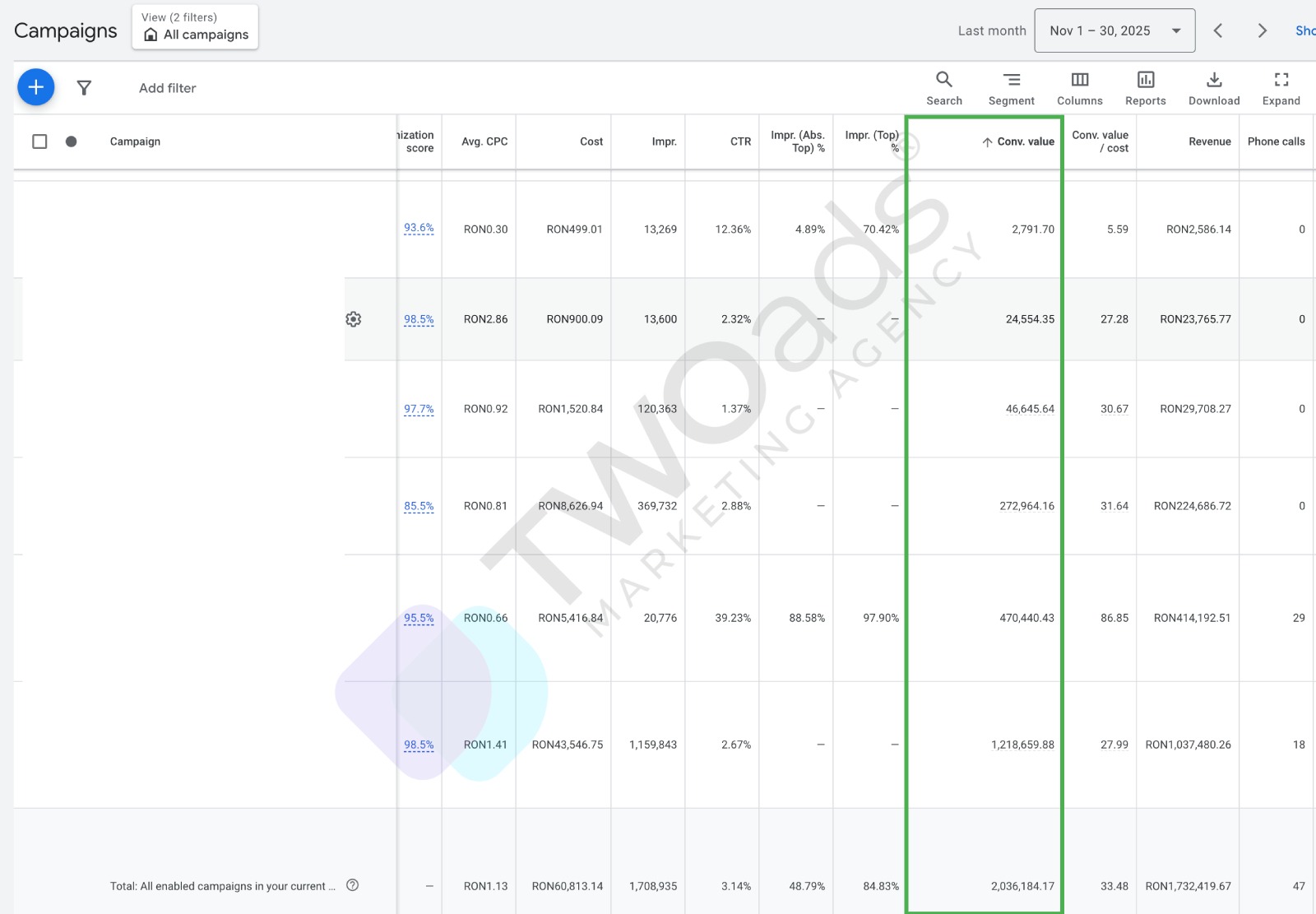This screenshot has width=1316, height=914.
Task: Download the campaign table
Action: pos(1213,88)
